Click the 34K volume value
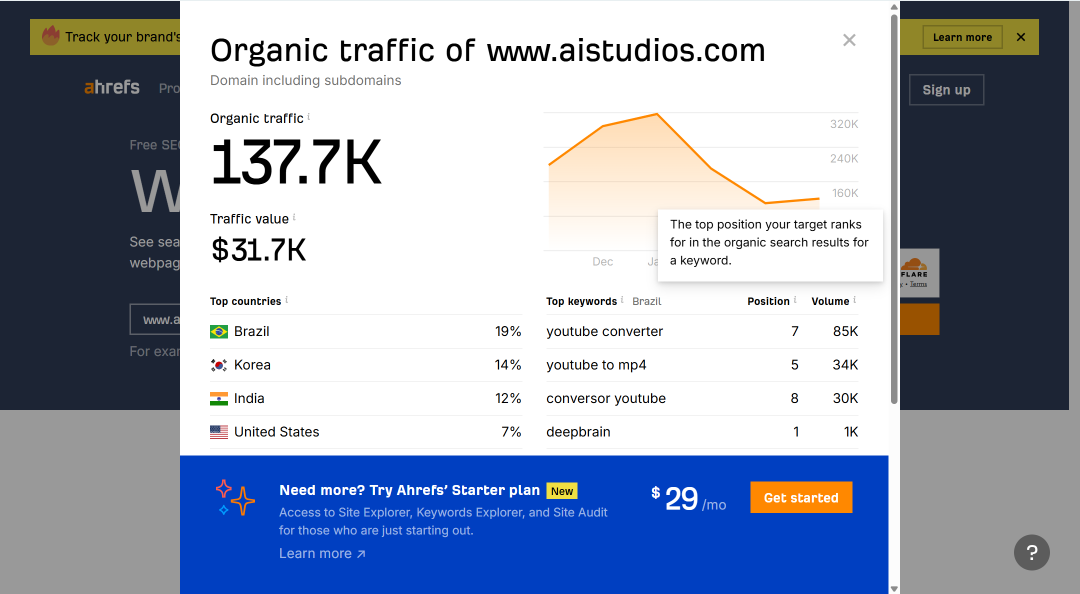1080x594 pixels. [x=845, y=365]
